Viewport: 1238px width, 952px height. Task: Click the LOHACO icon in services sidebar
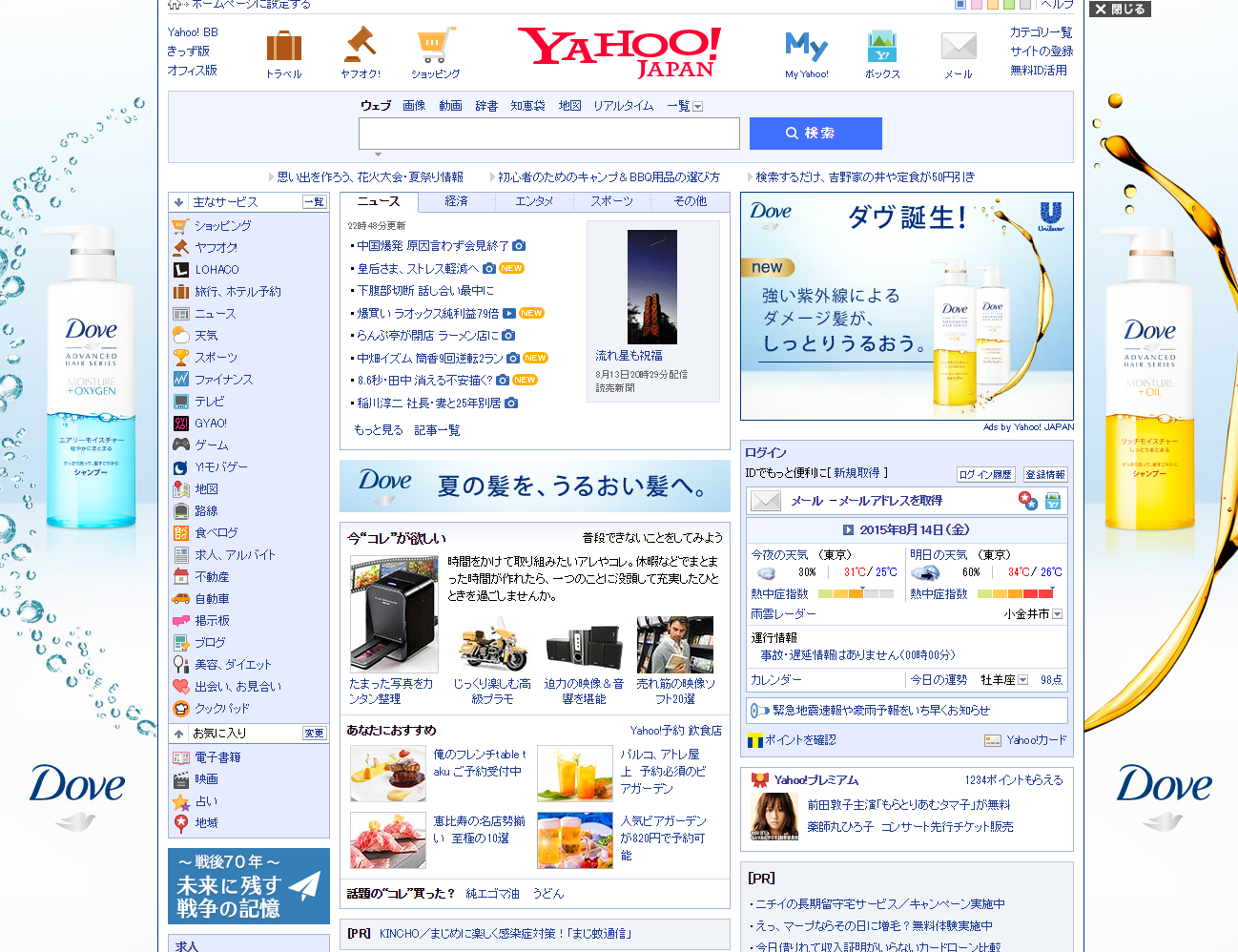click(180, 270)
